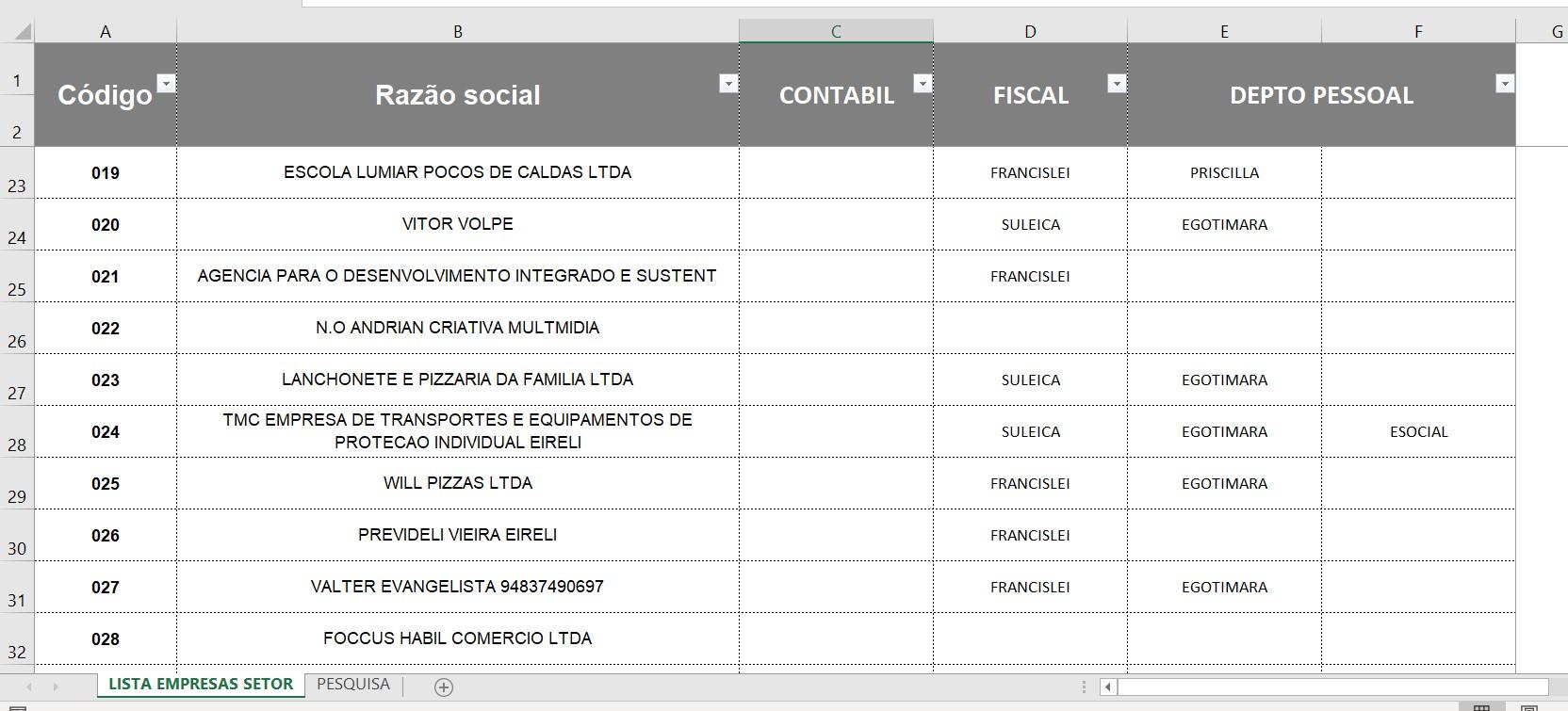Click the right sheet navigation arrow

(x=56, y=687)
